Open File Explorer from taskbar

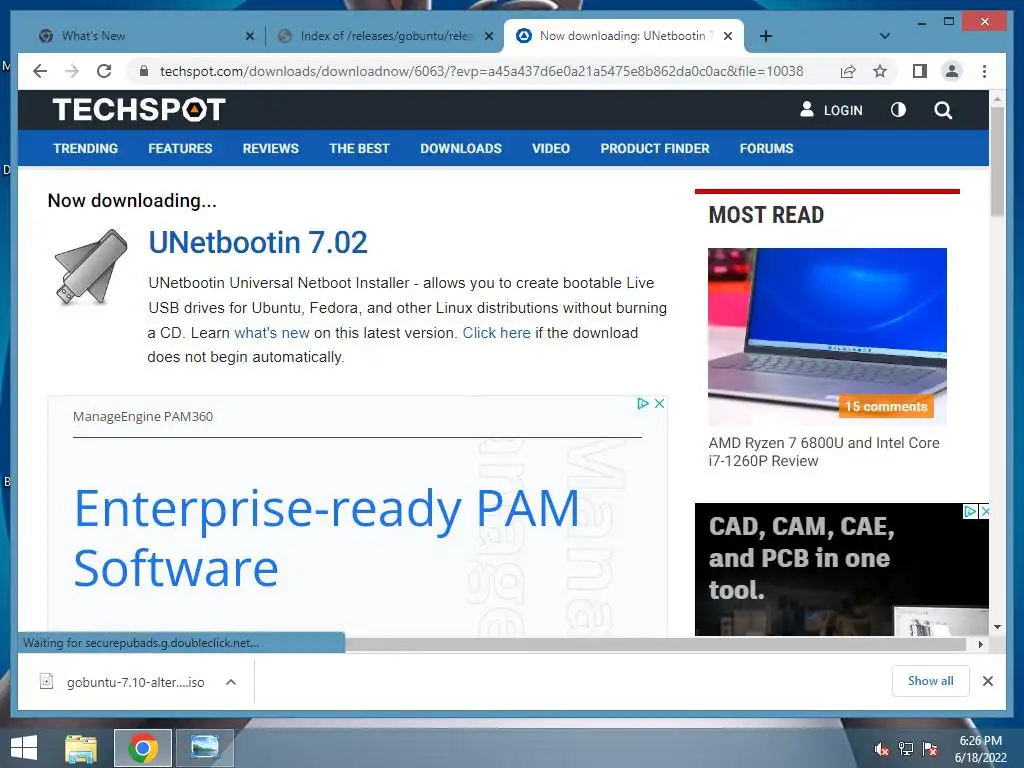81,748
